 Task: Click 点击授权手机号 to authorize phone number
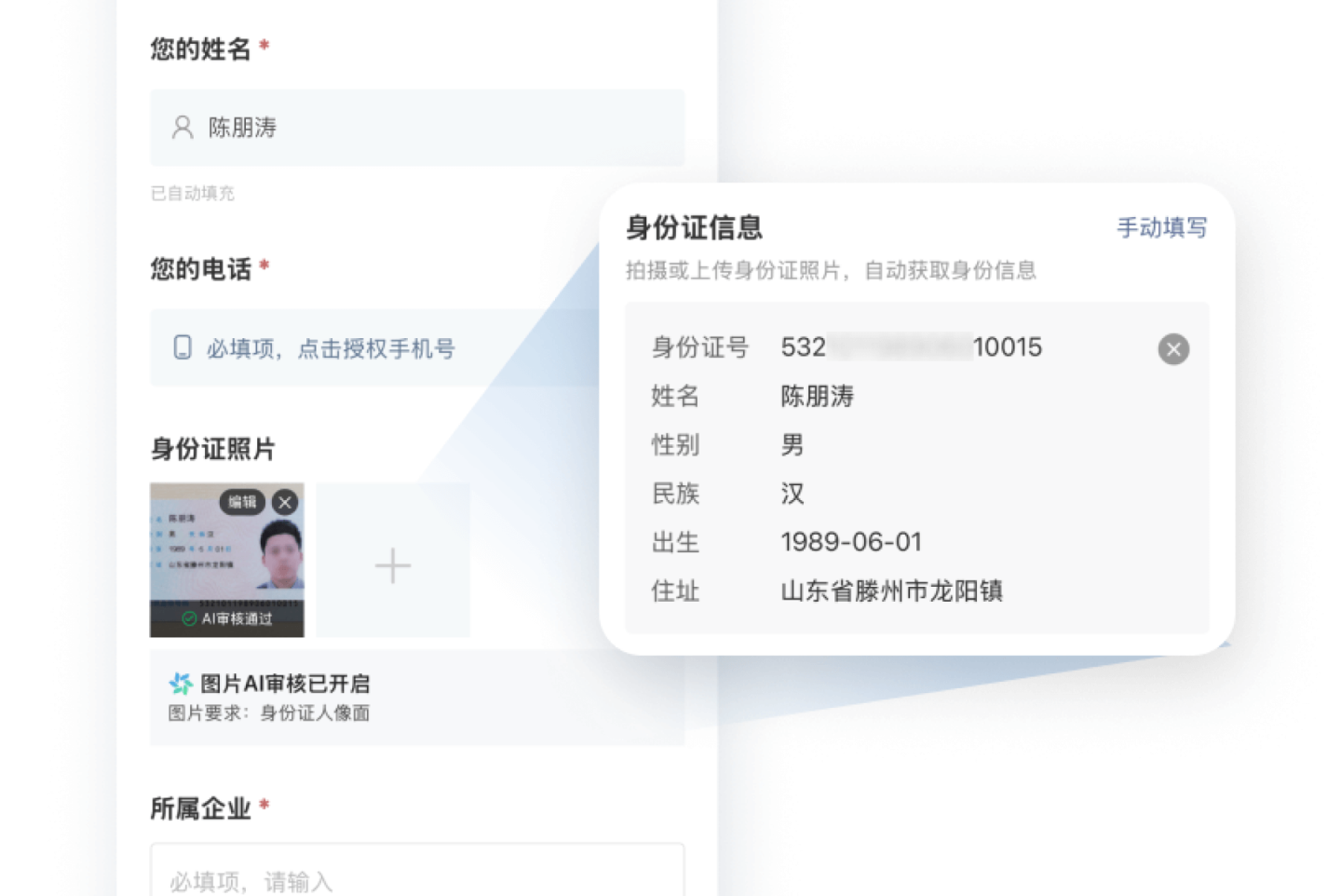(376, 348)
